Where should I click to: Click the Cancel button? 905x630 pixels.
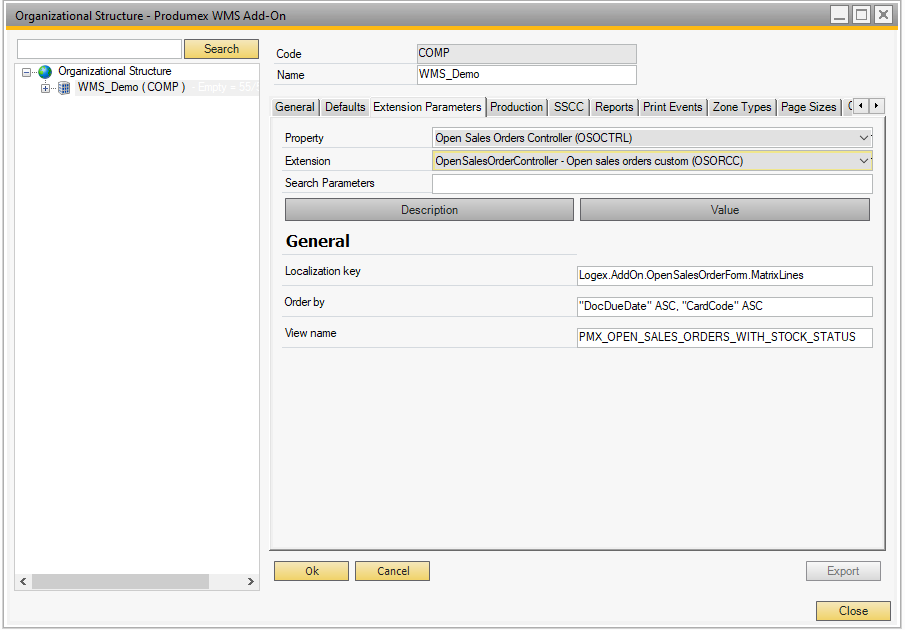(393, 571)
